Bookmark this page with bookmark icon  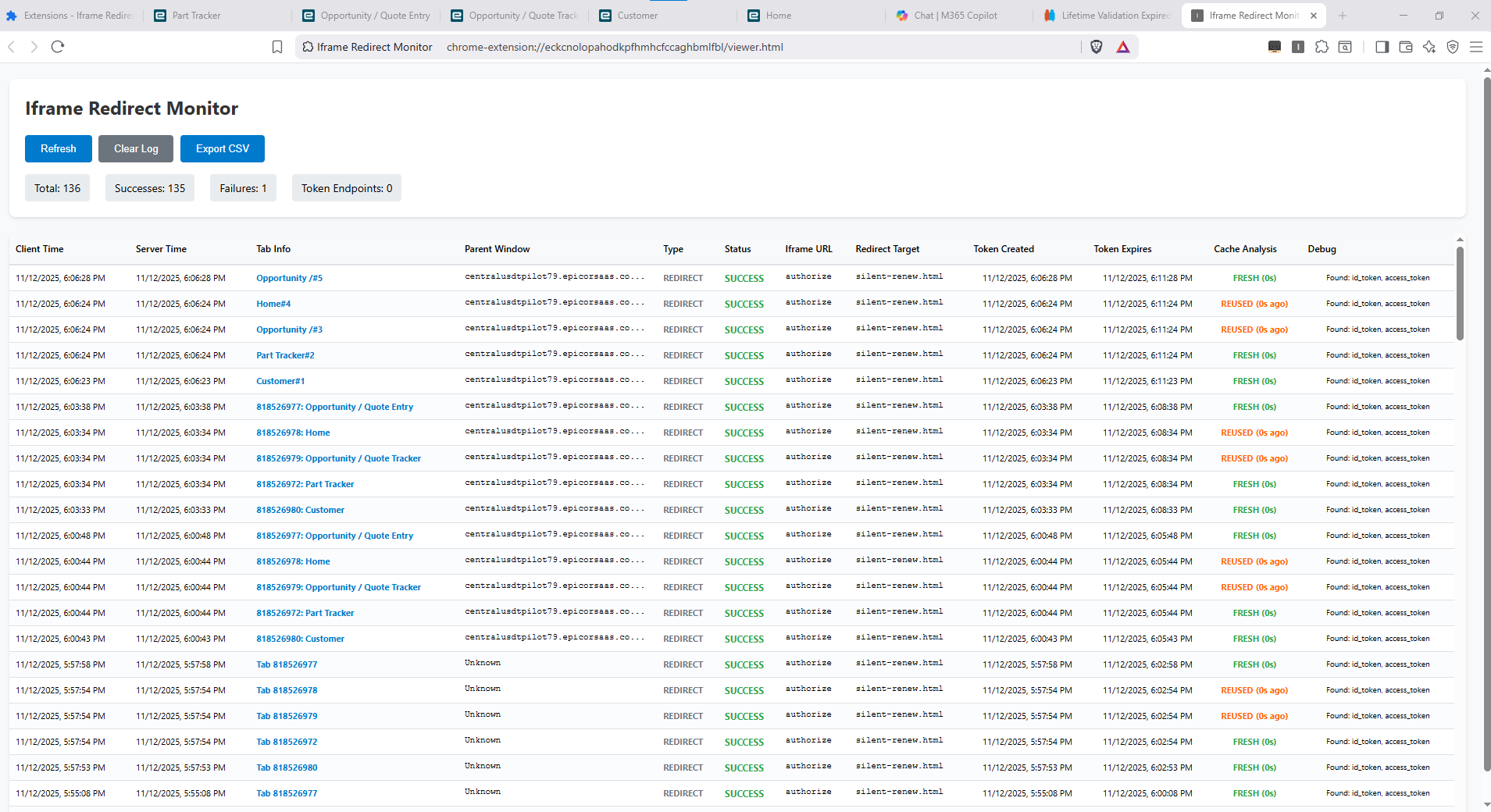point(277,47)
